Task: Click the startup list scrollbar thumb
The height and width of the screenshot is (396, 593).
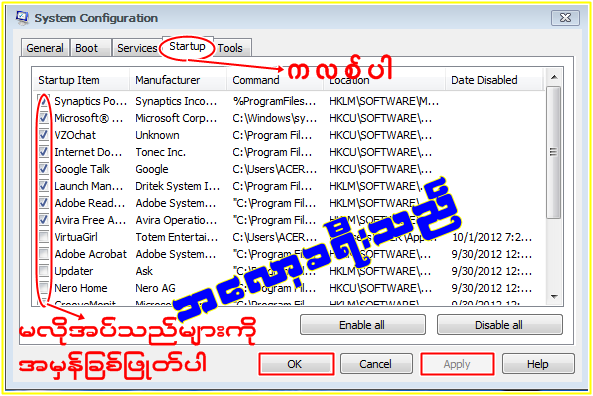Action: click(x=554, y=152)
